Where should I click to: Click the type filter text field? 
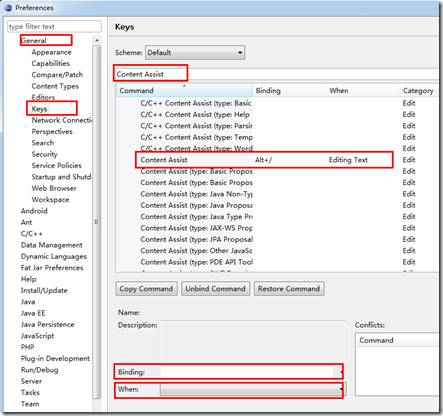(x=54, y=26)
